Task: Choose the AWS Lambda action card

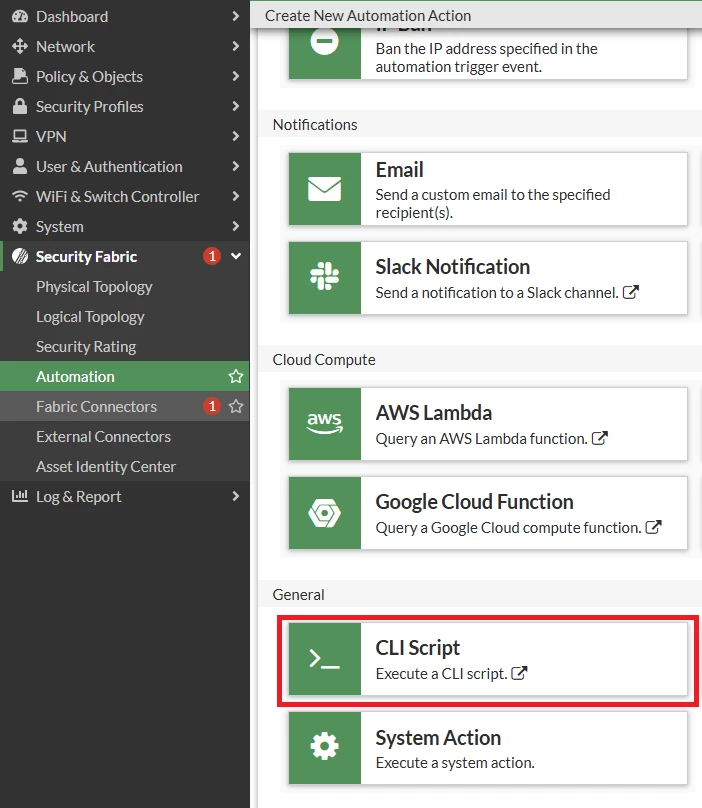Action: pyautogui.click(x=488, y=424)
